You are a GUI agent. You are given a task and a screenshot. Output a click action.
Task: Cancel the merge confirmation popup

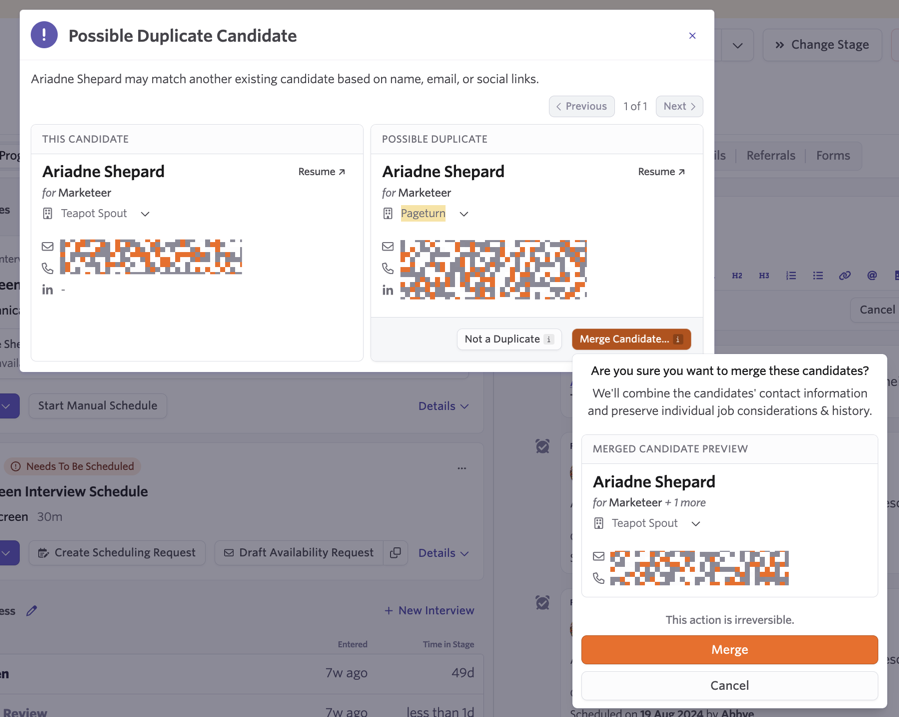tap(729, 685)
